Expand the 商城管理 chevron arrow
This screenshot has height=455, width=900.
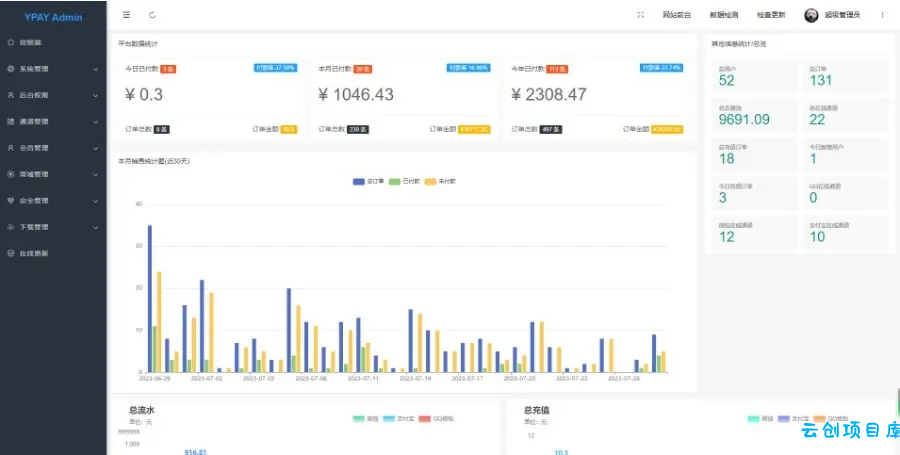(95, 174)
